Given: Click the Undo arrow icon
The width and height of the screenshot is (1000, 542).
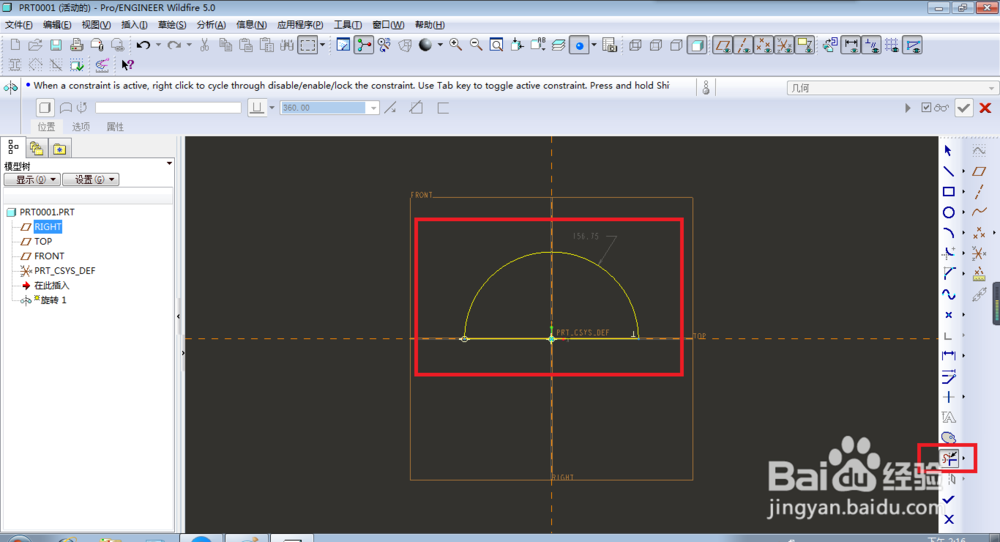Looking at the screenshot, I should (x=143, y=45).
